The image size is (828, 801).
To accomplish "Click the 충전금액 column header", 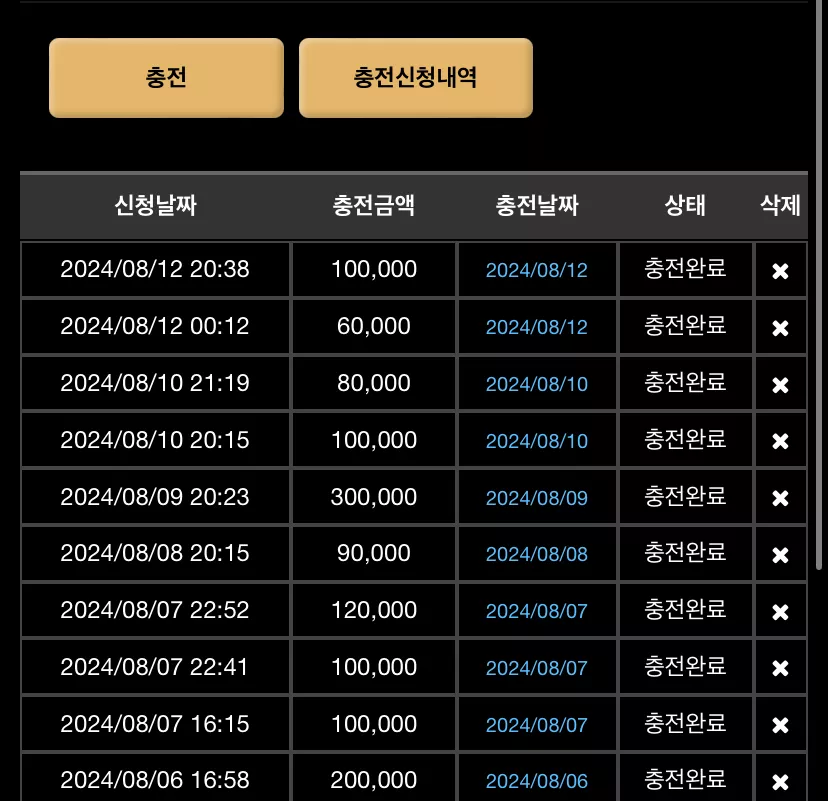I will 373,205.
